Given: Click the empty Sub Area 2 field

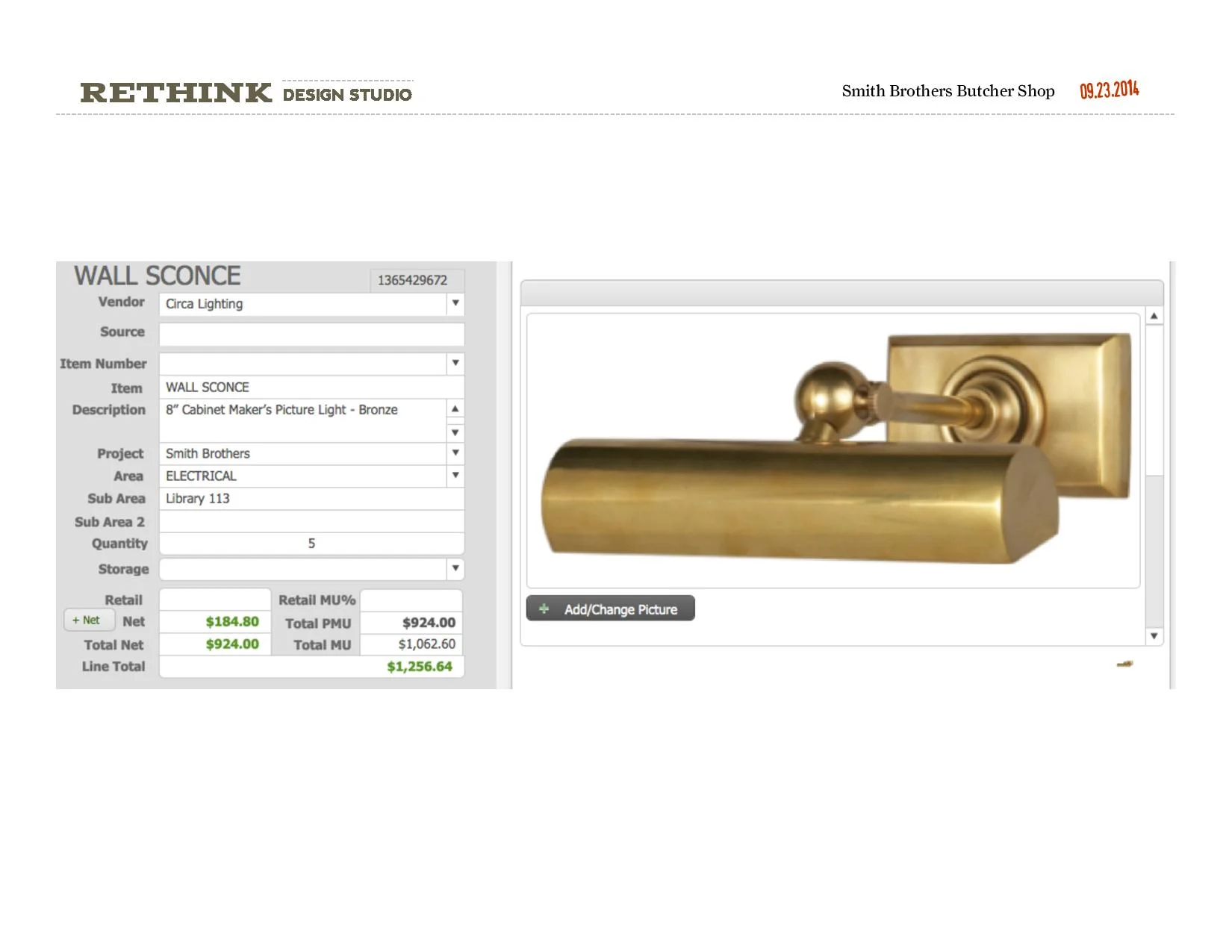Looking at the screenshot, I should [x=311, y=521].
